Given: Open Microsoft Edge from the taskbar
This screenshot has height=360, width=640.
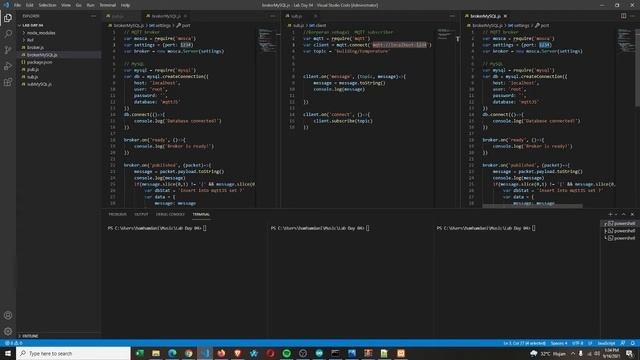Looking at the screenshot, I should point(172,353).
